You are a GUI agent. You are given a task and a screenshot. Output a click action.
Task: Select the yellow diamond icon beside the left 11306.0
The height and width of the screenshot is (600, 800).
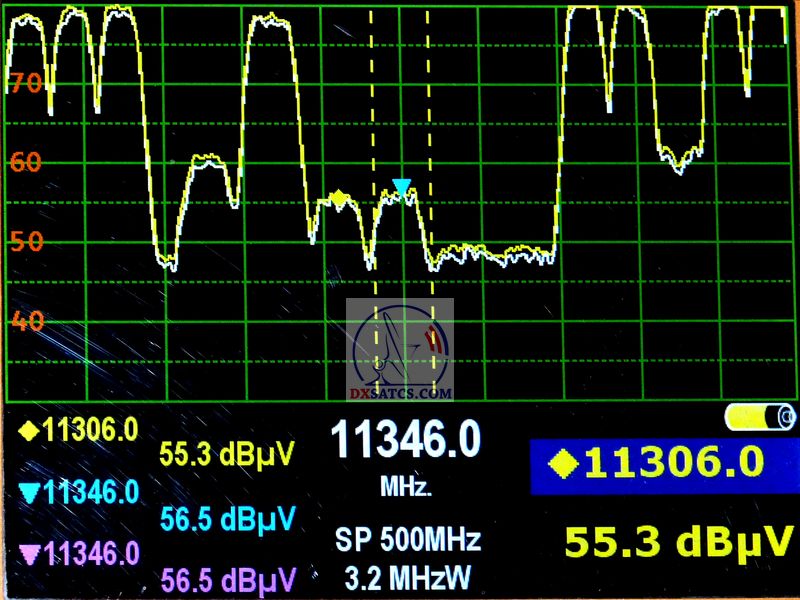[27, 431]
